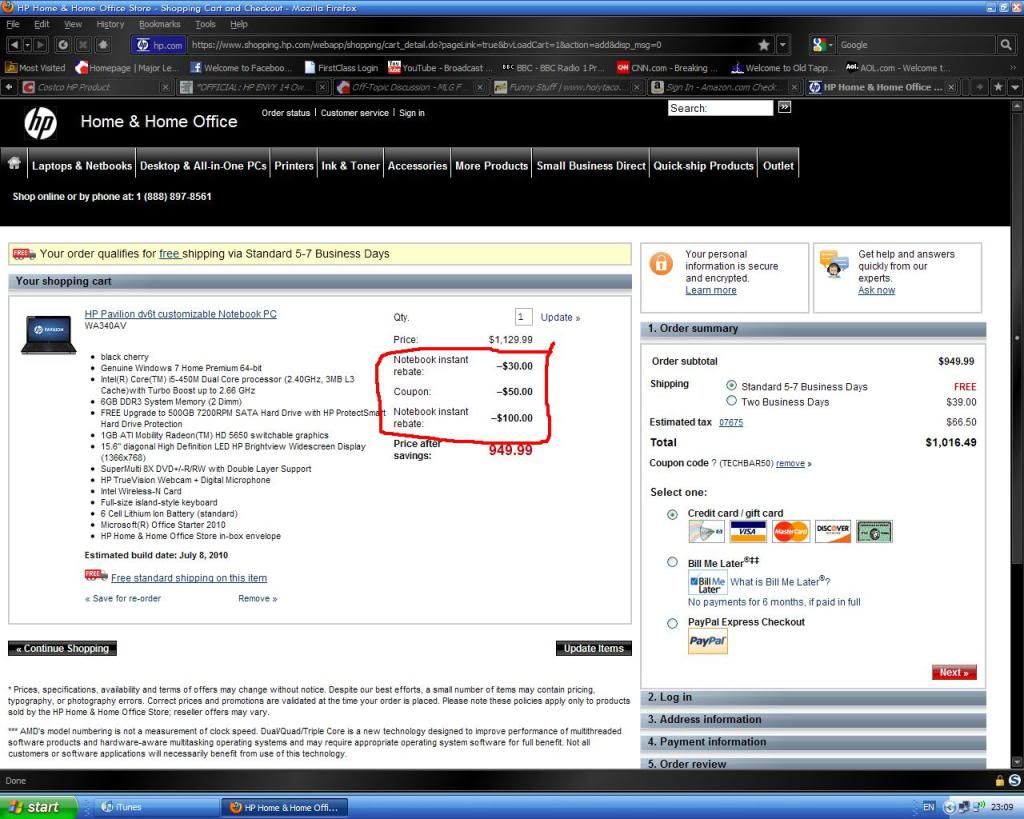Open Ink & Toner navigation item
The height and width of the screenshot is (819, 1024).
pyautogui.click(x=350, y=166)
